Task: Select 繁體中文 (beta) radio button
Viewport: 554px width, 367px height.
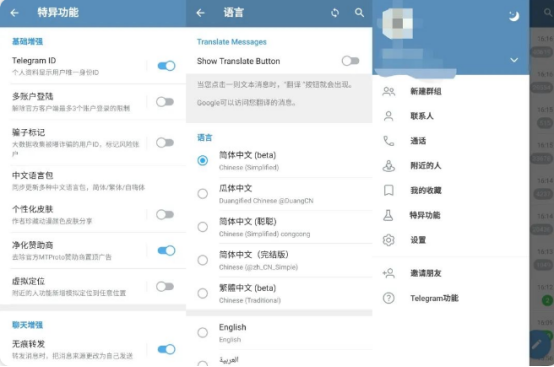Action: 202,293
